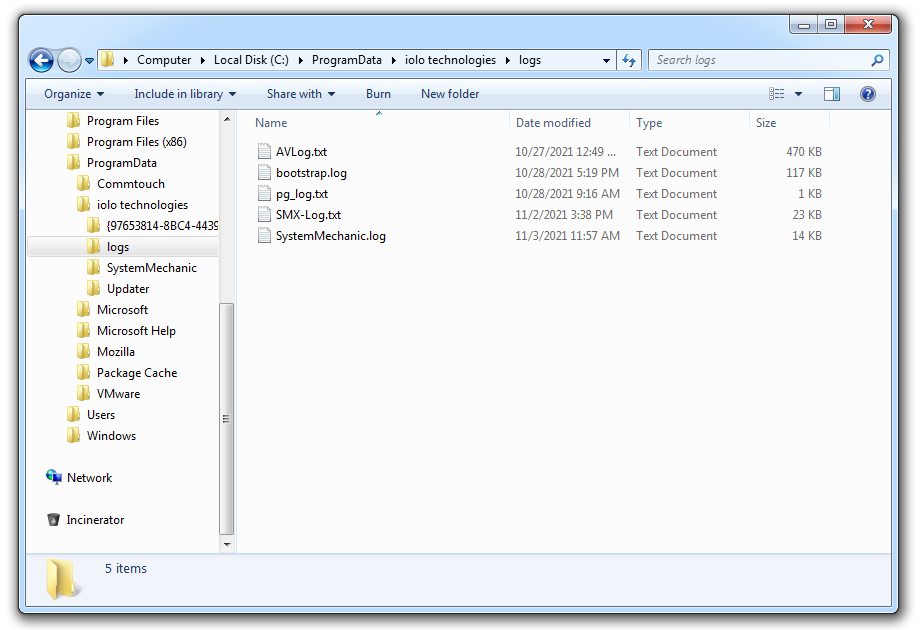Screen dimensions: 920x630
Task: Open the Include in library menu
Action: pyautogui.click(x=185, y=94)
